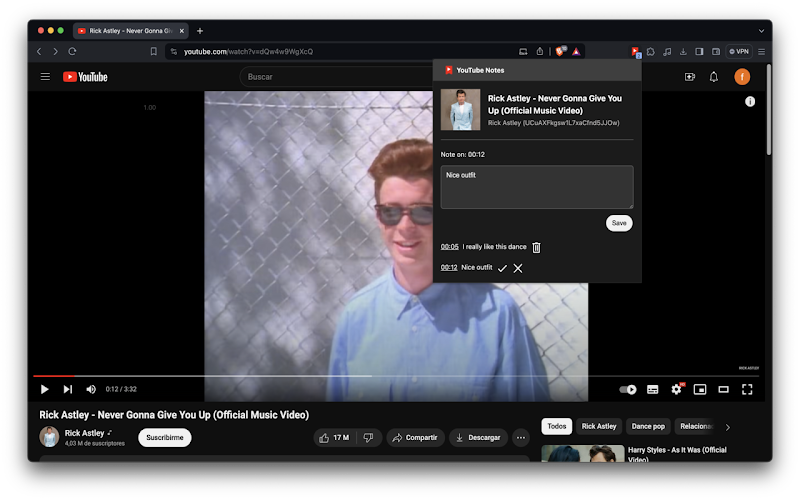Play the video
800x500 pixels.
(x=44, y=390)
